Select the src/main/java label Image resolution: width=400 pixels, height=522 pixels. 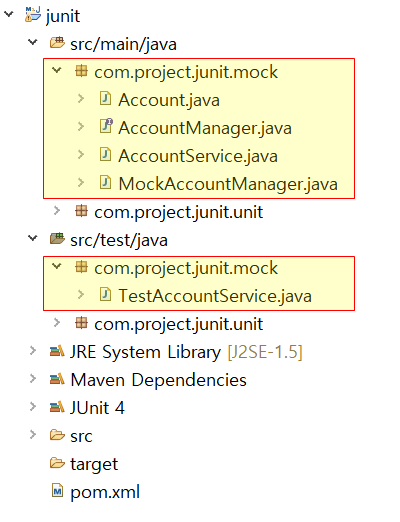pyautogui.click(x=123, y=45)
